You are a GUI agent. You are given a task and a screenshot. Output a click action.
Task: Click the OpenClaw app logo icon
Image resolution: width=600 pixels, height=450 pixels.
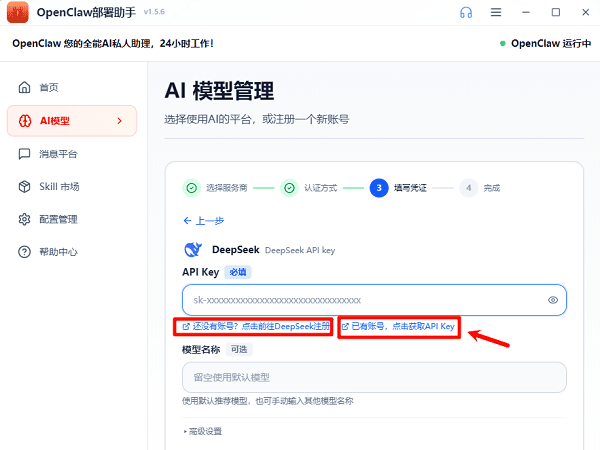[x=18, y=12]
